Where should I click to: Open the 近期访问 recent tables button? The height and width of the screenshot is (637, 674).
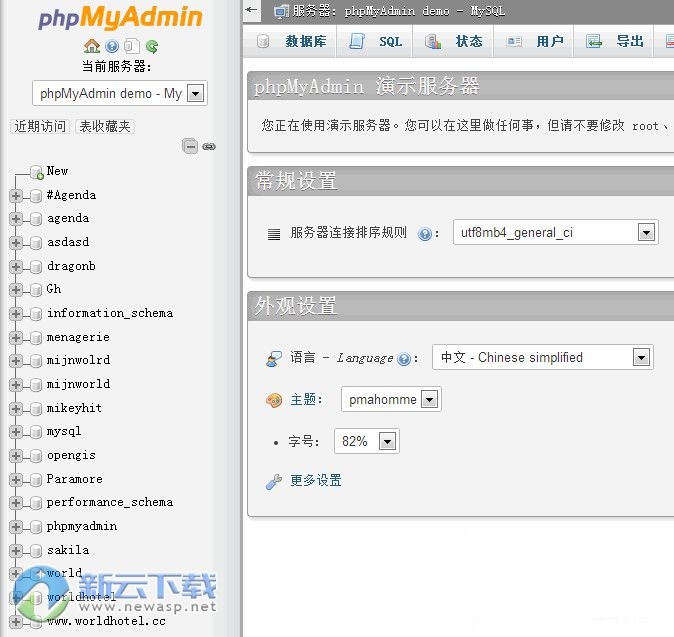coord(40,126)
